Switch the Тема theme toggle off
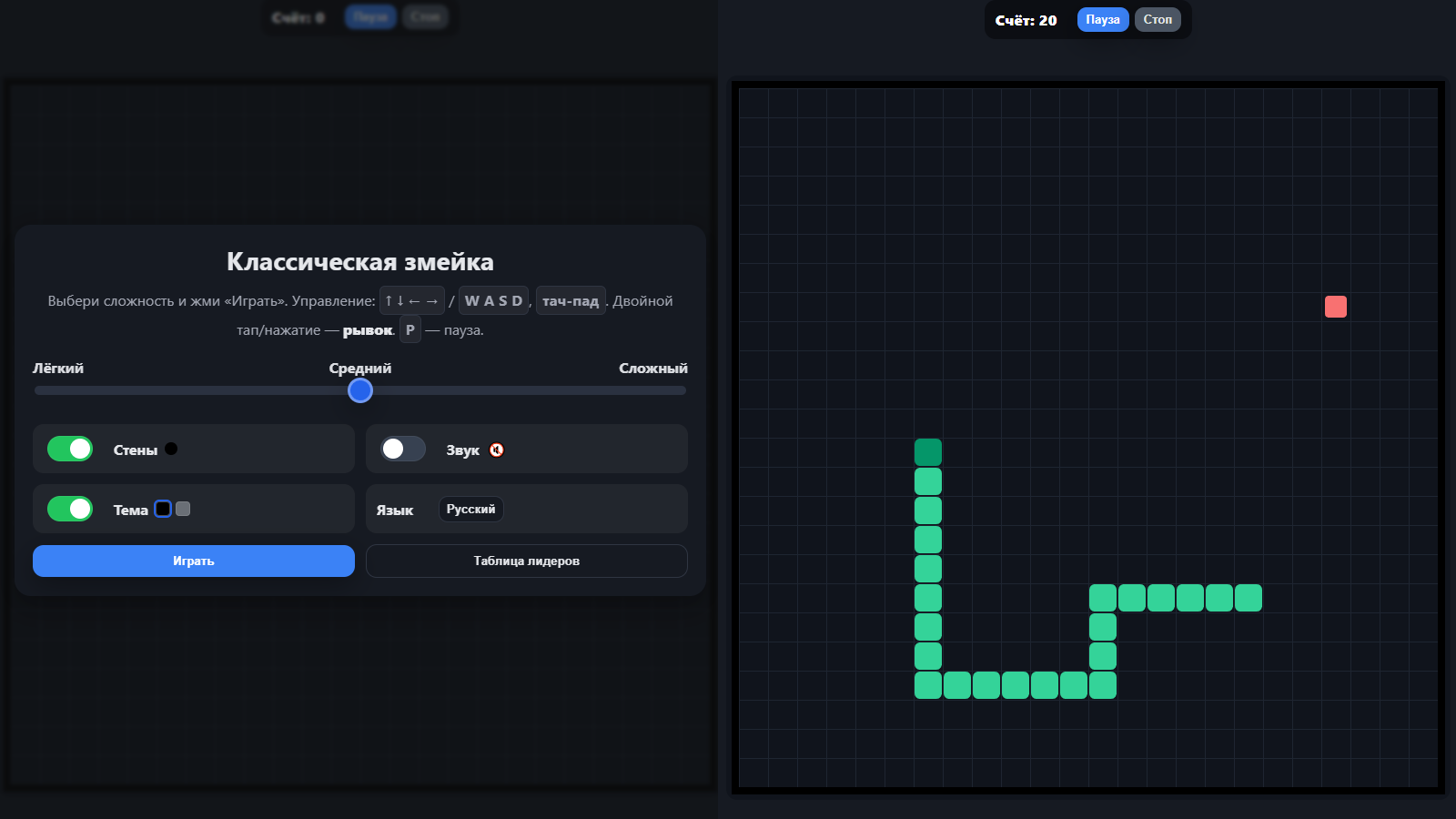The image size is (1456, 819). (x=70, y=509)
